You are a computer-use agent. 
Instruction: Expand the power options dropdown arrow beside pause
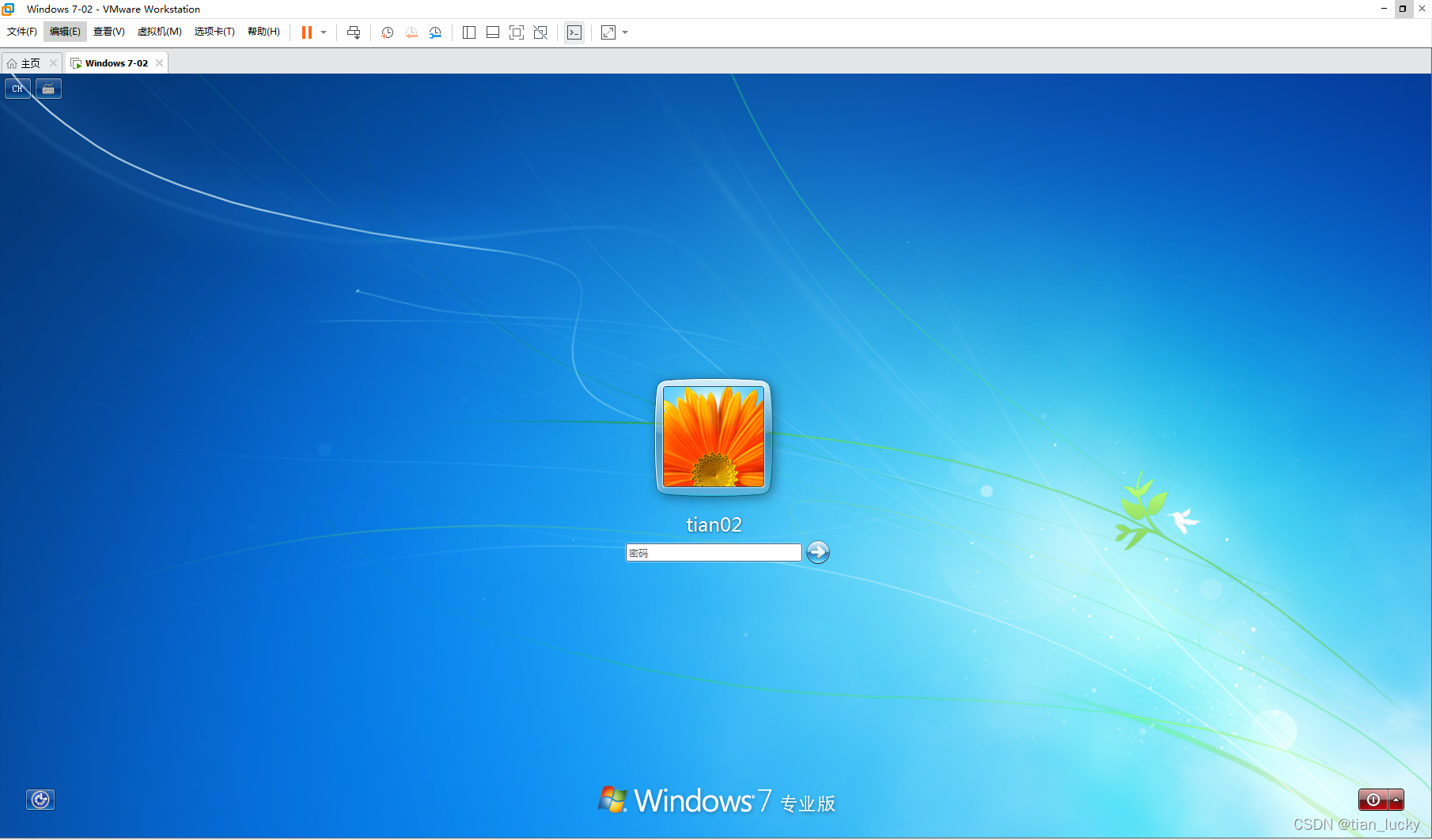click(324, 32)
